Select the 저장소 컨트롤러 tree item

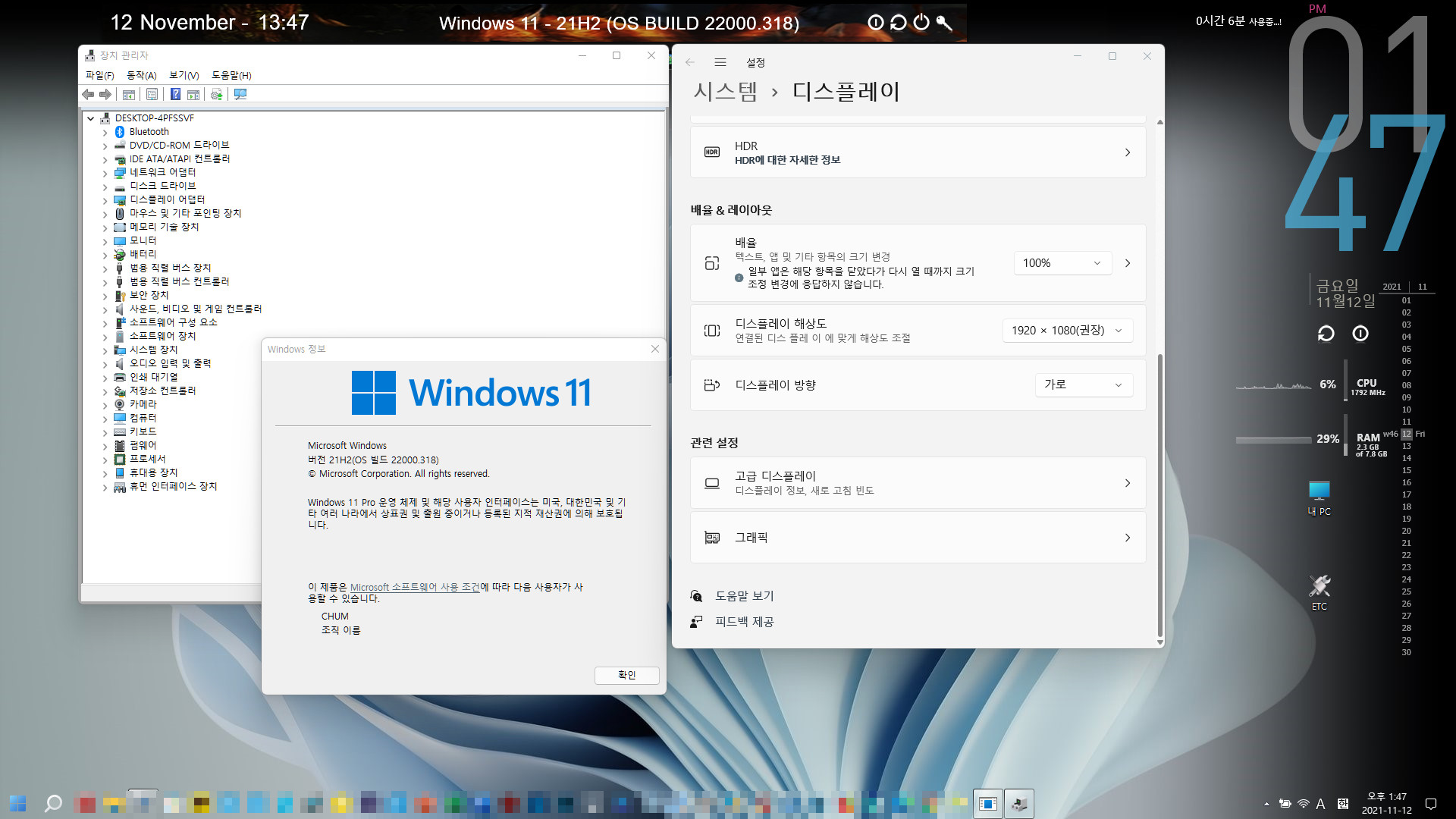coord(162,391)
